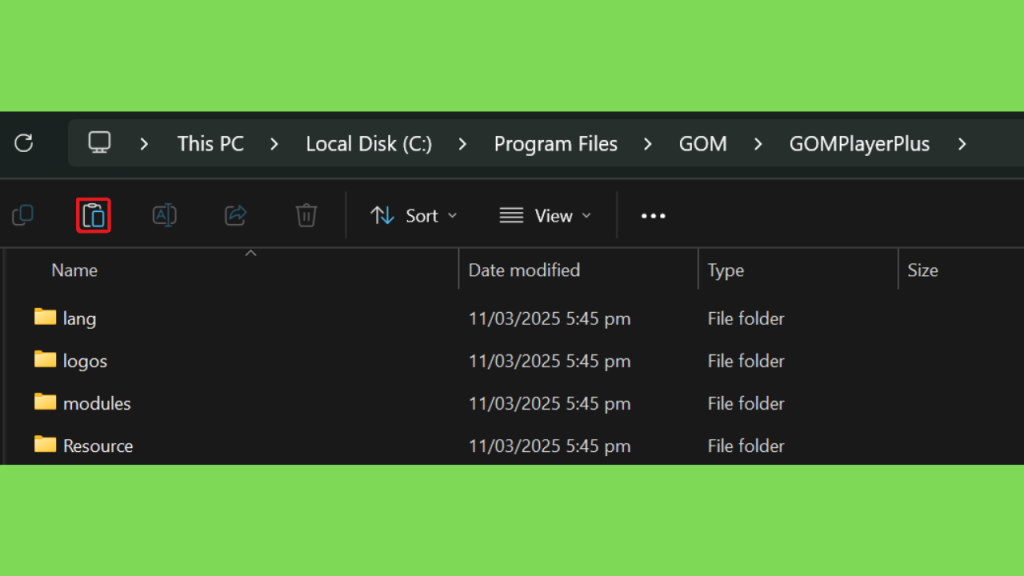The height and width of the screenshot is (576, 1024).
Task: Click the Delete trash can icon
Action: 306,215
